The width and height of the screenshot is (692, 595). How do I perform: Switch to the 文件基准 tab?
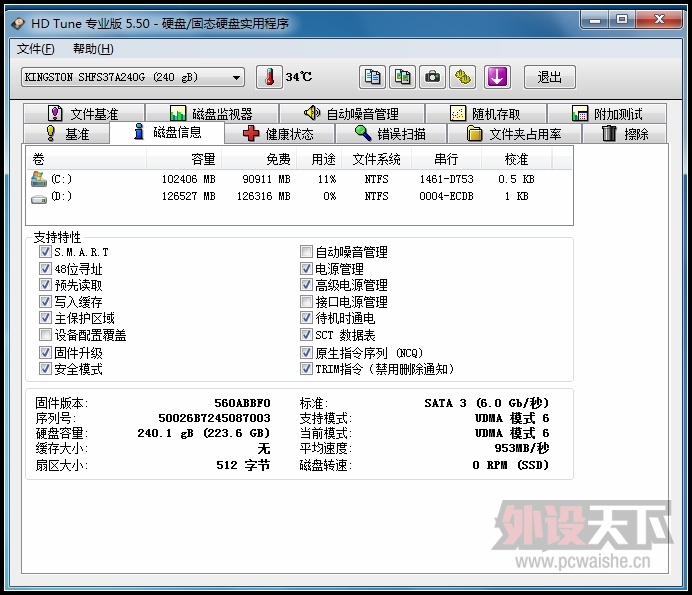[x=84, y=114]
